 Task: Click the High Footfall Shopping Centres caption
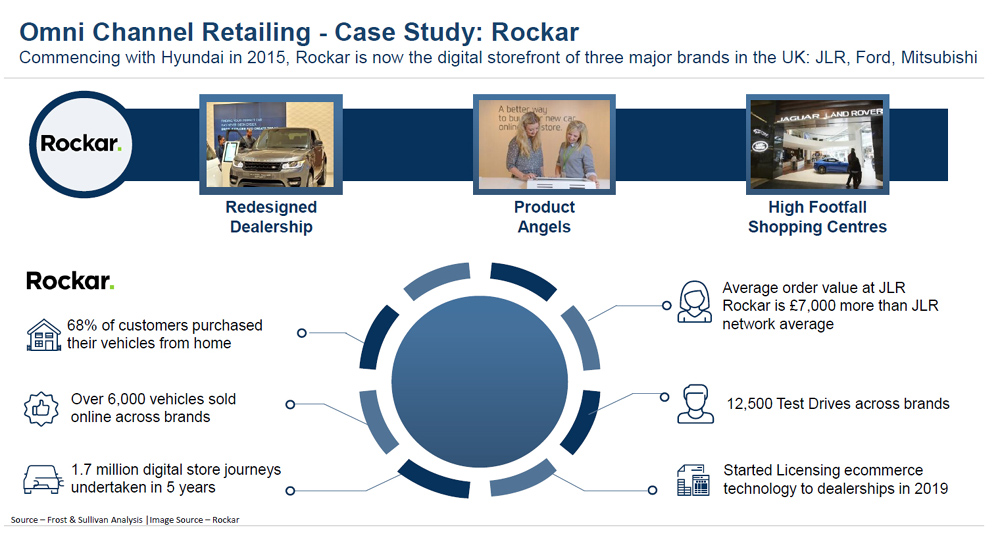818,217
